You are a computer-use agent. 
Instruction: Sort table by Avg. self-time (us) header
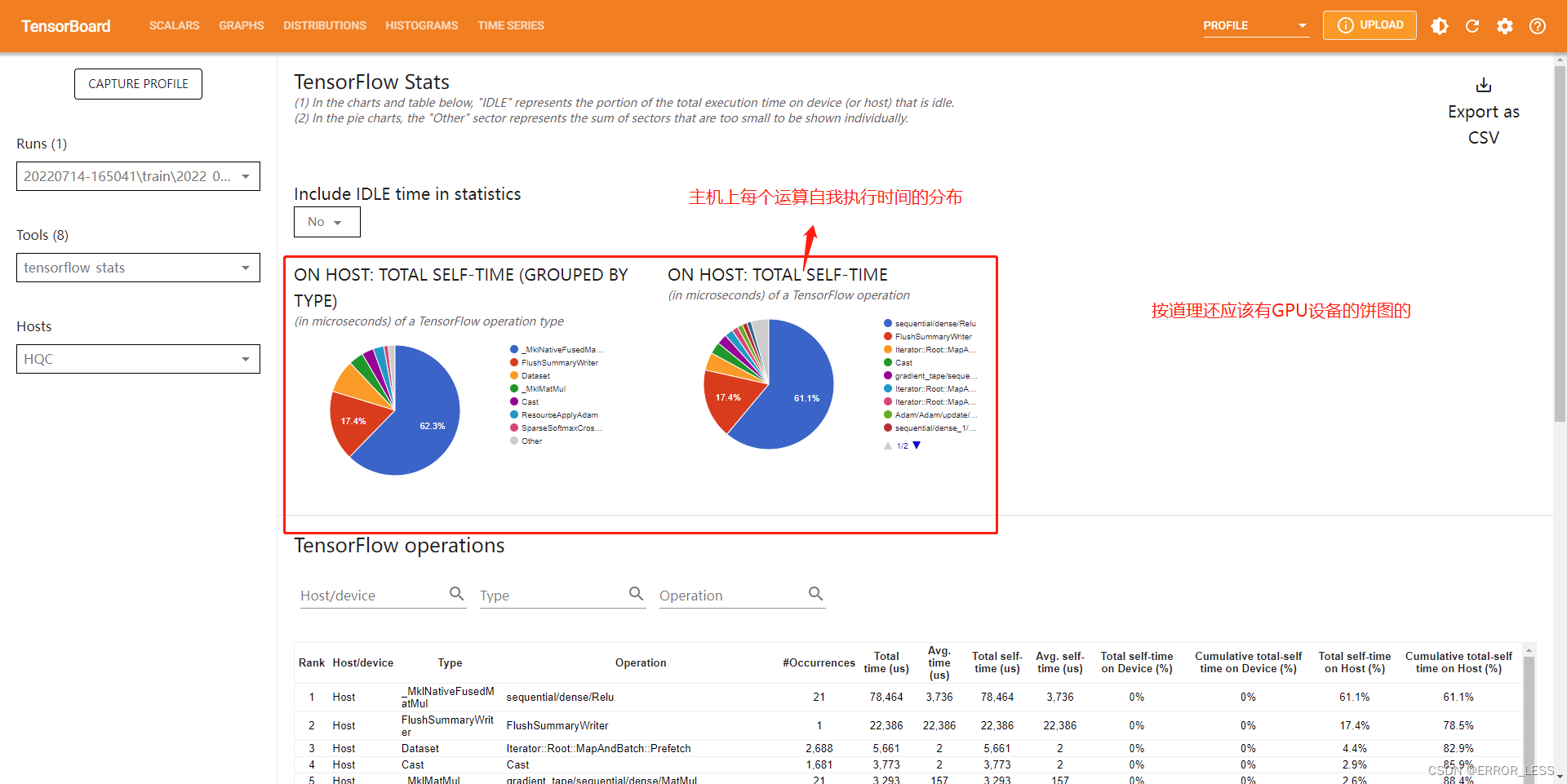1060,662
